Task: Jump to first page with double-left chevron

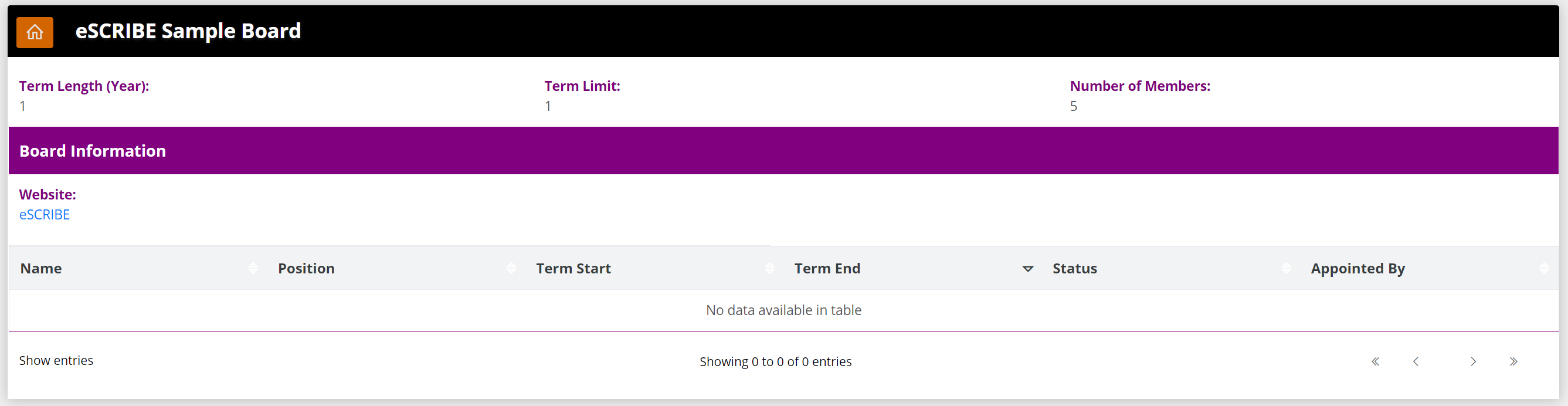Action: point(1375,361)
